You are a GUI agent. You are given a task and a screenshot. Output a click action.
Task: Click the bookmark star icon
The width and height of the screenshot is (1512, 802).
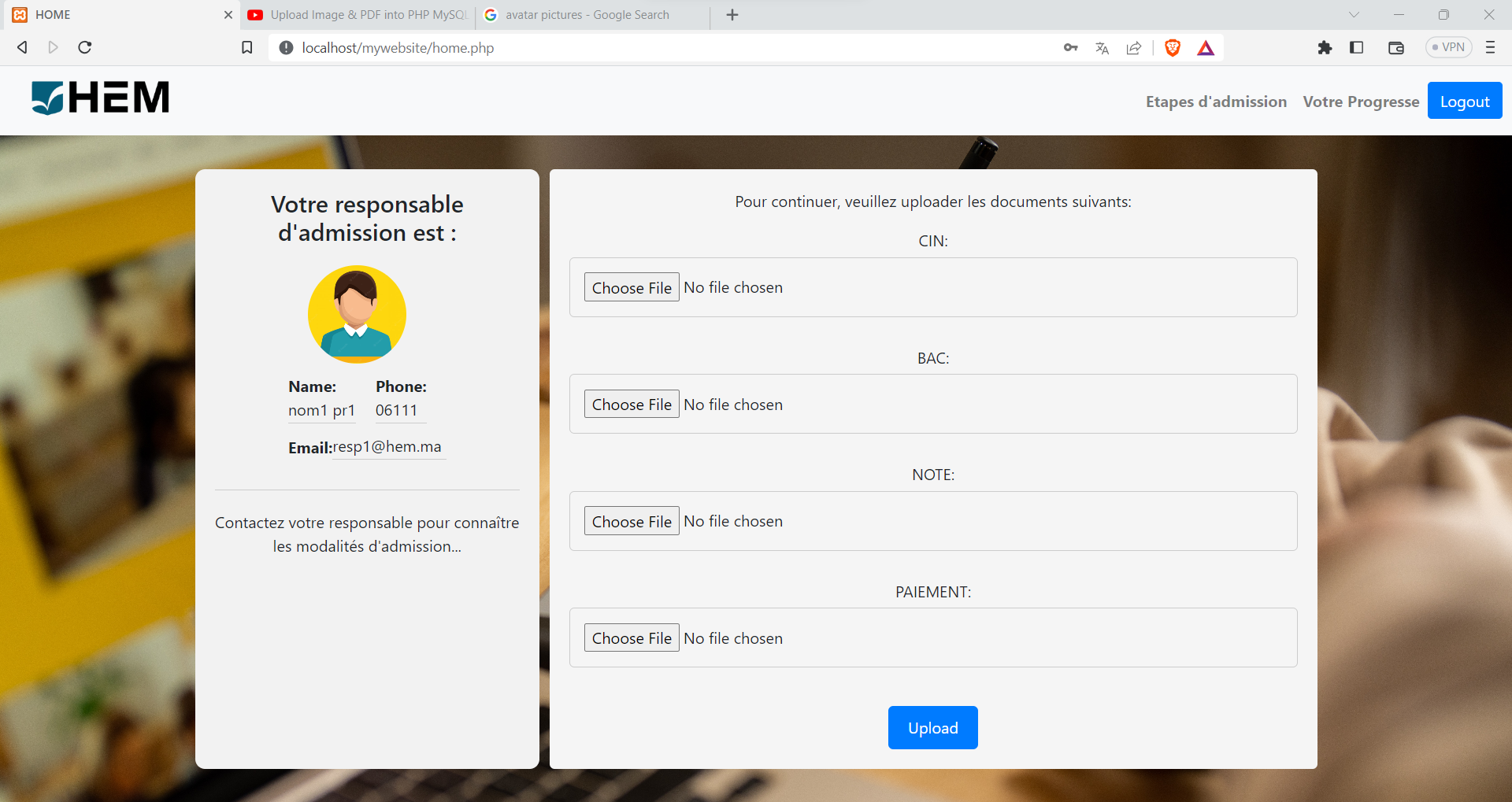point(246,47)
